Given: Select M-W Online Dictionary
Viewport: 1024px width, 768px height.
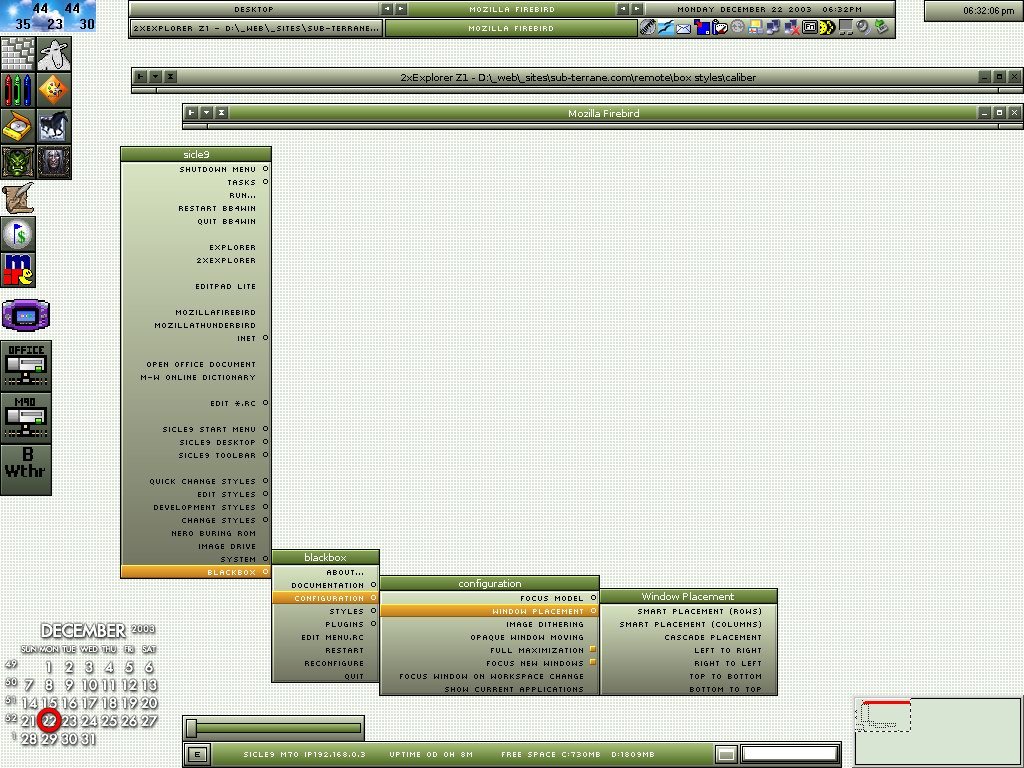Looking at the screenshot, I should [x=196, y=377].
